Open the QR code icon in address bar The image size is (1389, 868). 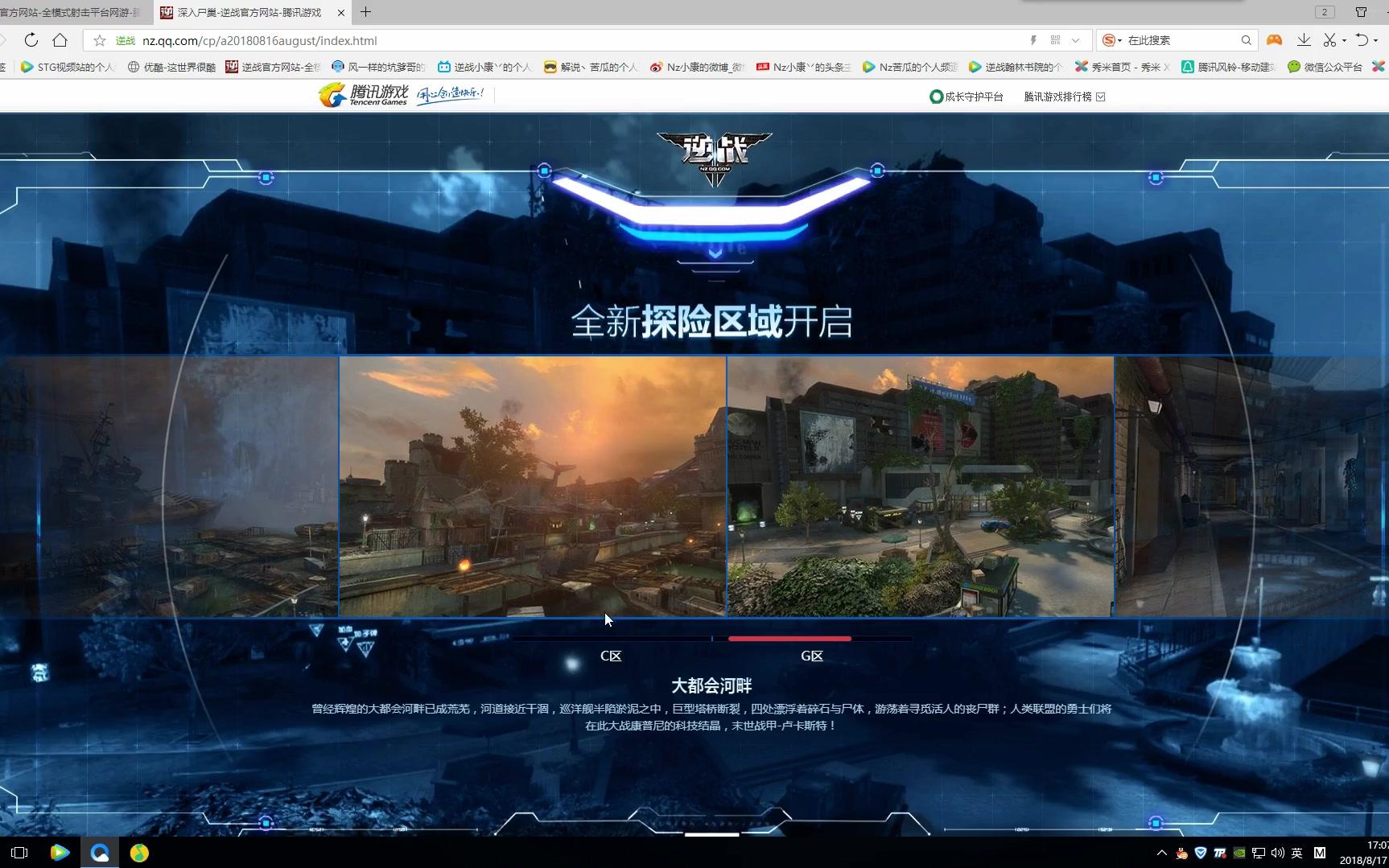(1055, 40)
